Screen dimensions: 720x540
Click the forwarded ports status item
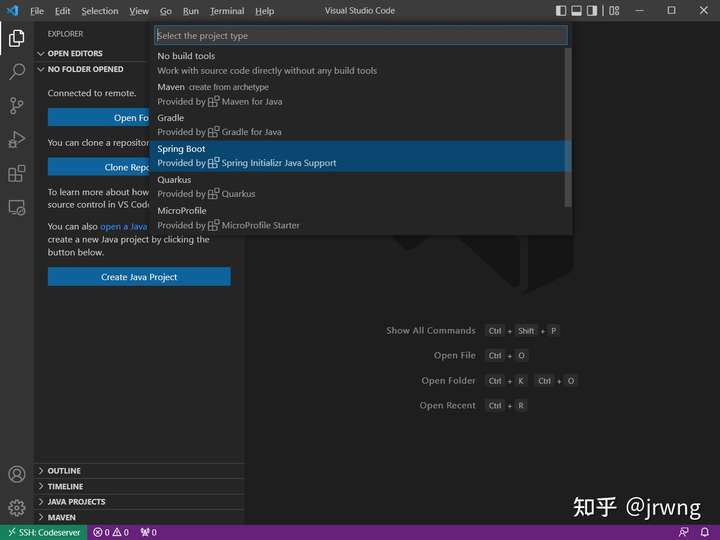tap(149, 532)
